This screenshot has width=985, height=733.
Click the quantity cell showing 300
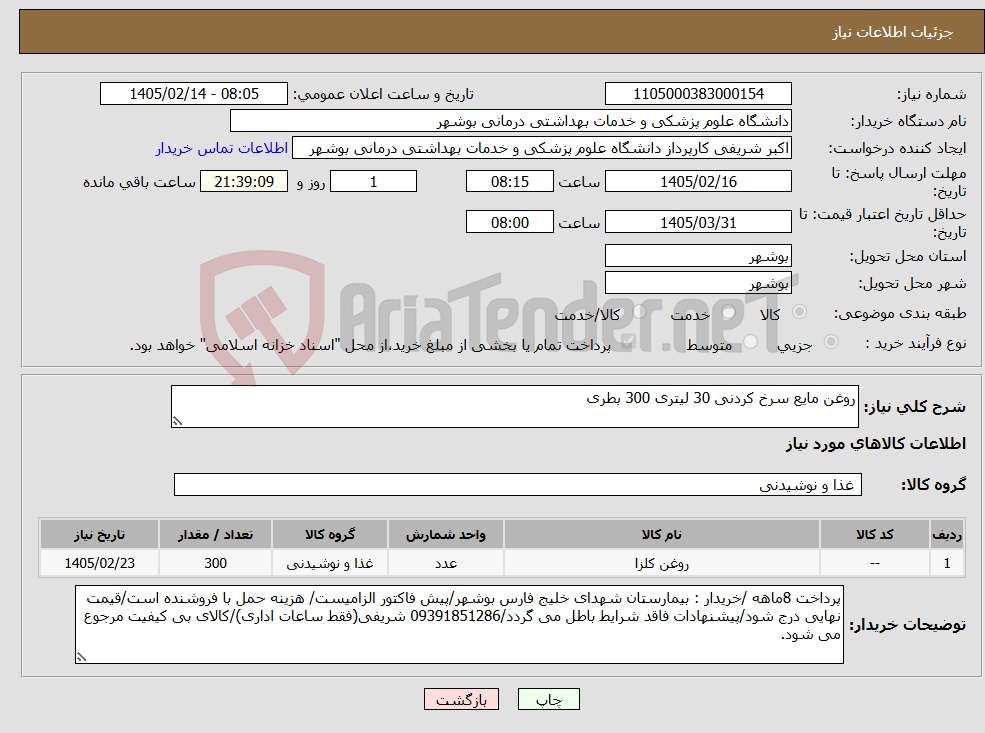click(215, 563)
